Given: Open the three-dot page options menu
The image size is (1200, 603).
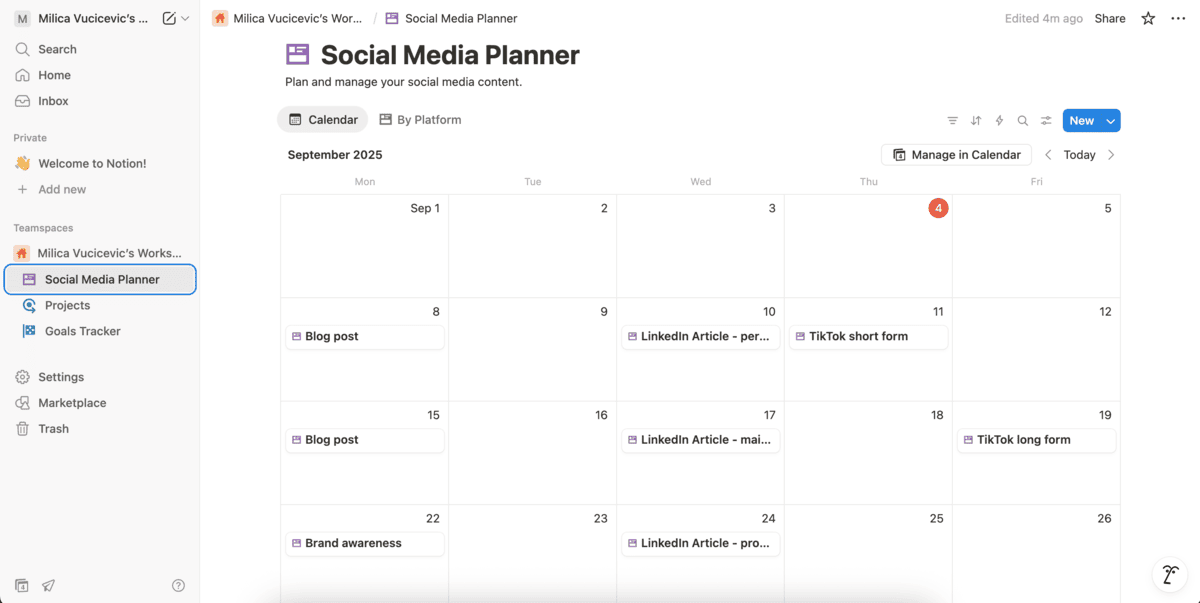Looking at the screenshot, I should [1178, 19].
